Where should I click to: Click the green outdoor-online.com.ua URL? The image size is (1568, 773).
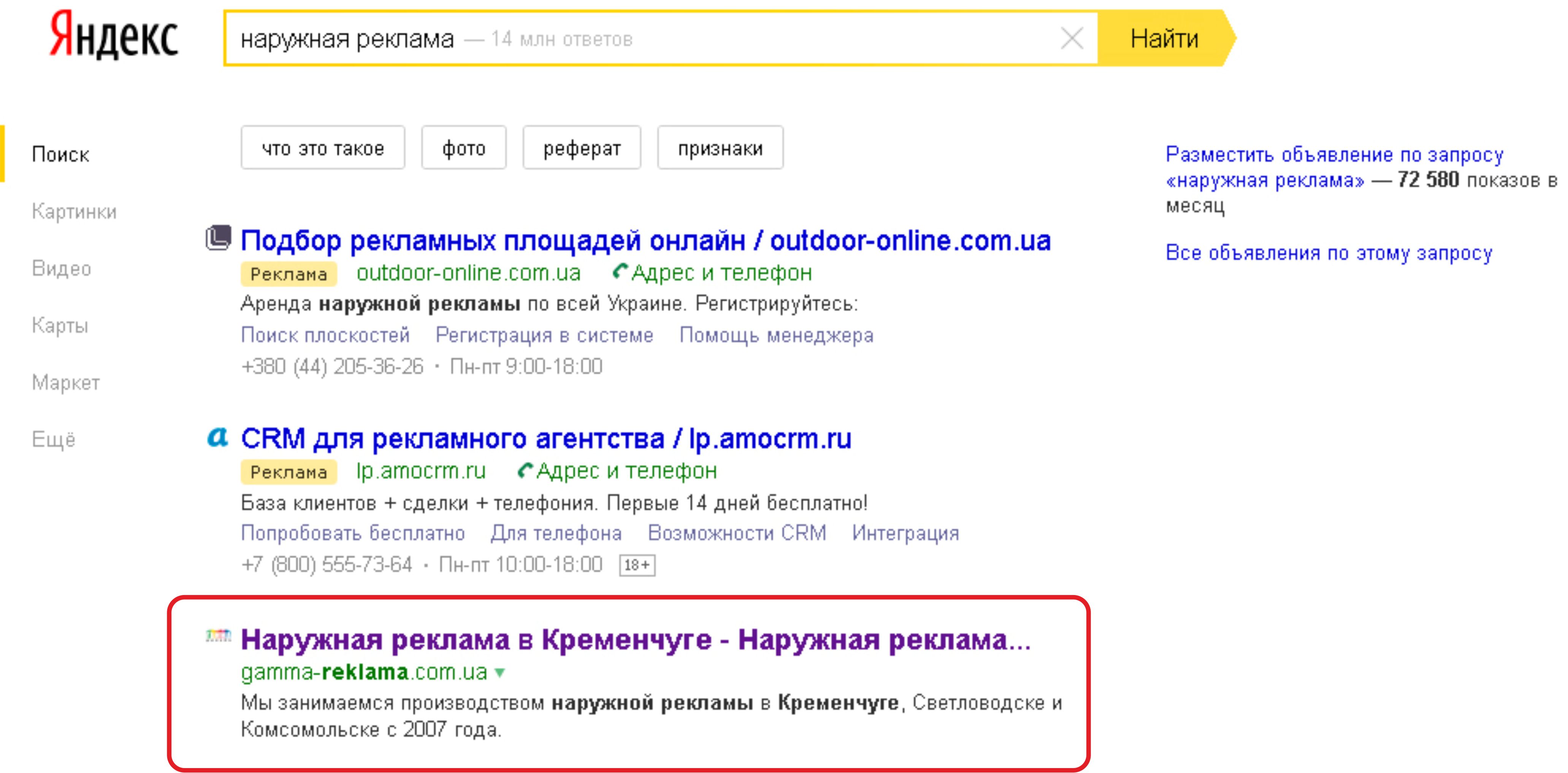pyautogui.click(x=469, y=273)
